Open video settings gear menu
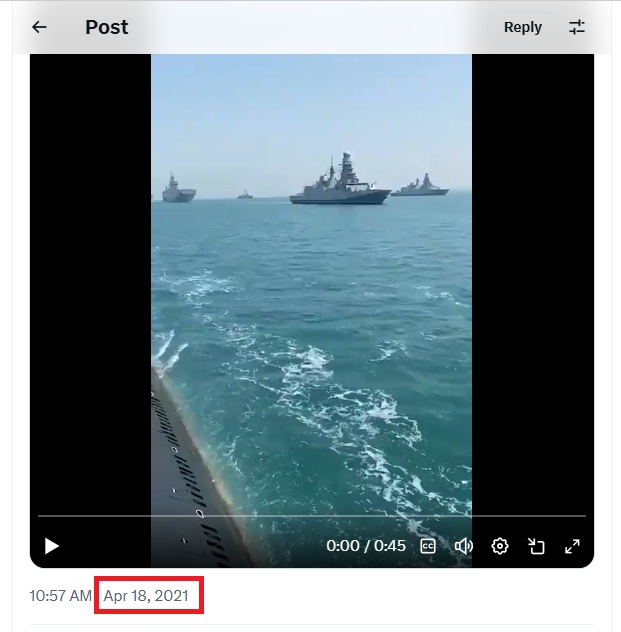Image resolution: width=621 pixels, height=632 pixels. (x=500, y=546)
